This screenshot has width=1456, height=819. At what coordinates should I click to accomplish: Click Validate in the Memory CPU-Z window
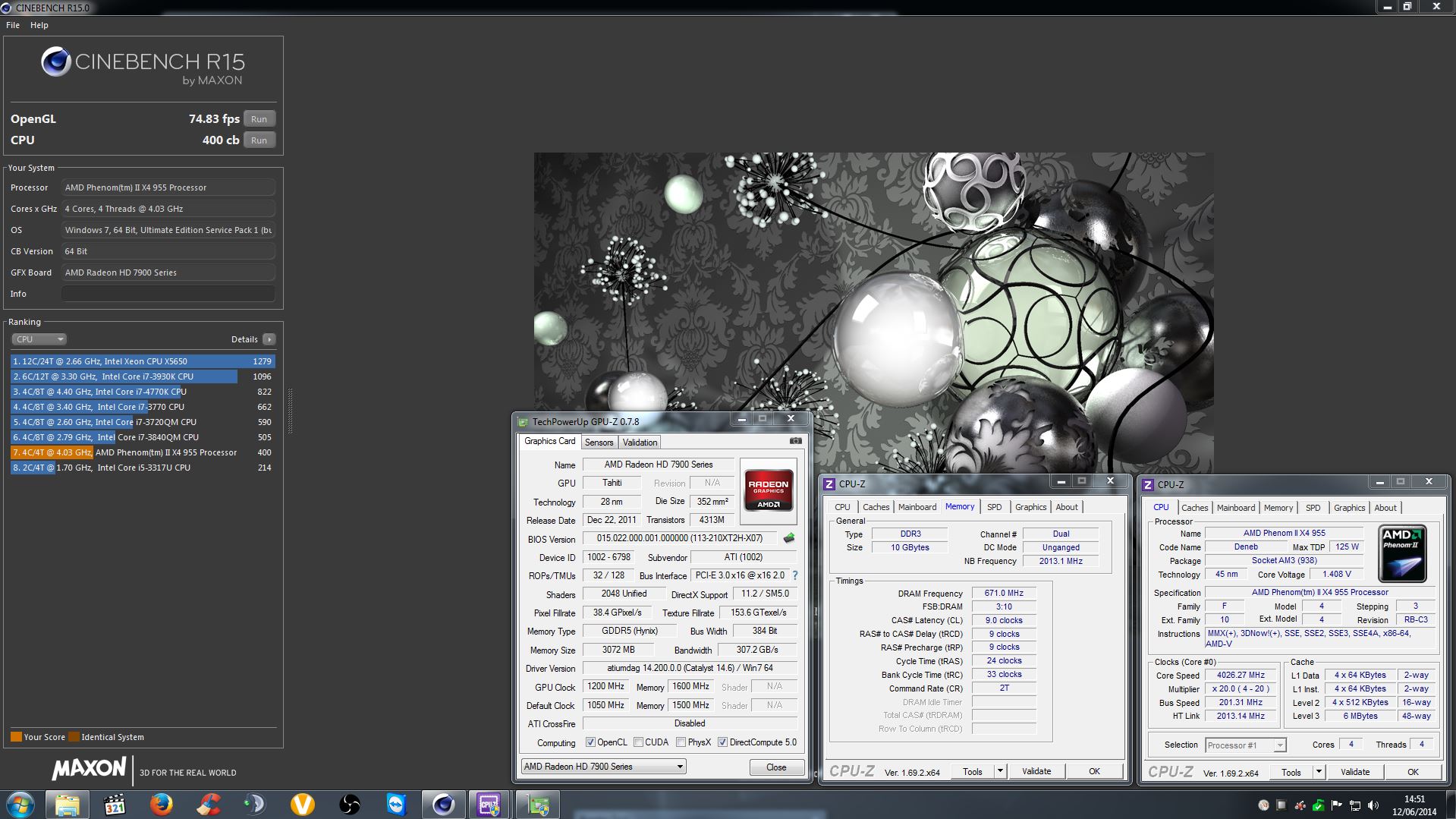pos(1036,771)
